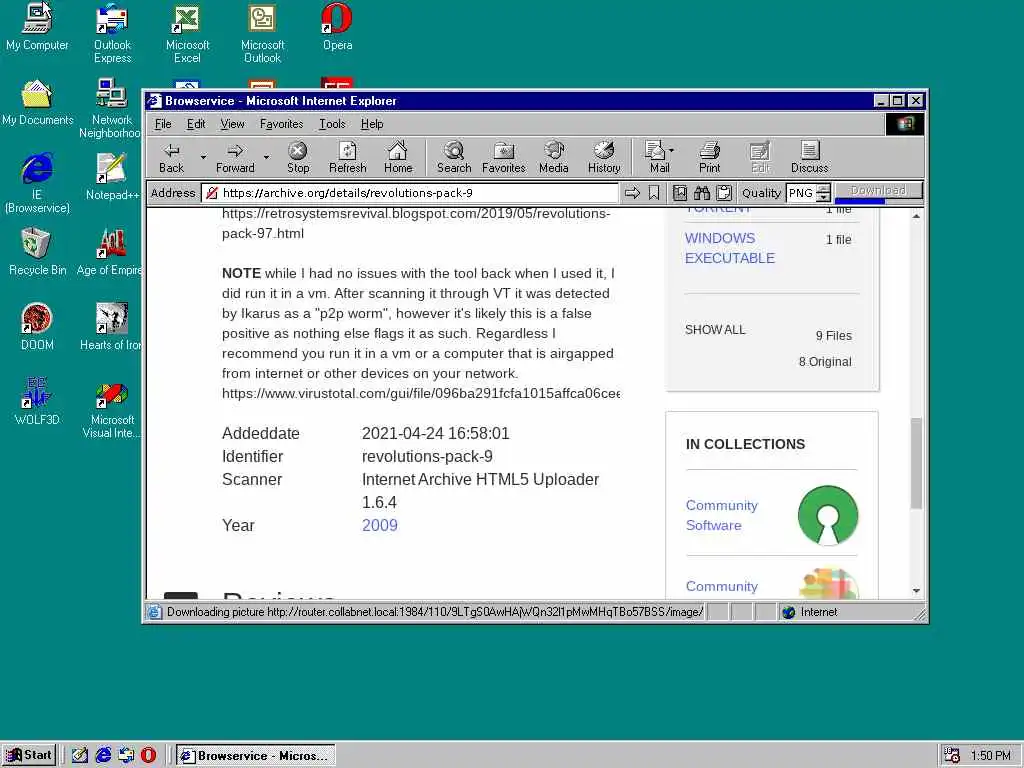Click the Addeddate value 2021-04-24 16:58:01
Screen dimensions: 1024x768
click(x=436, y=433)
